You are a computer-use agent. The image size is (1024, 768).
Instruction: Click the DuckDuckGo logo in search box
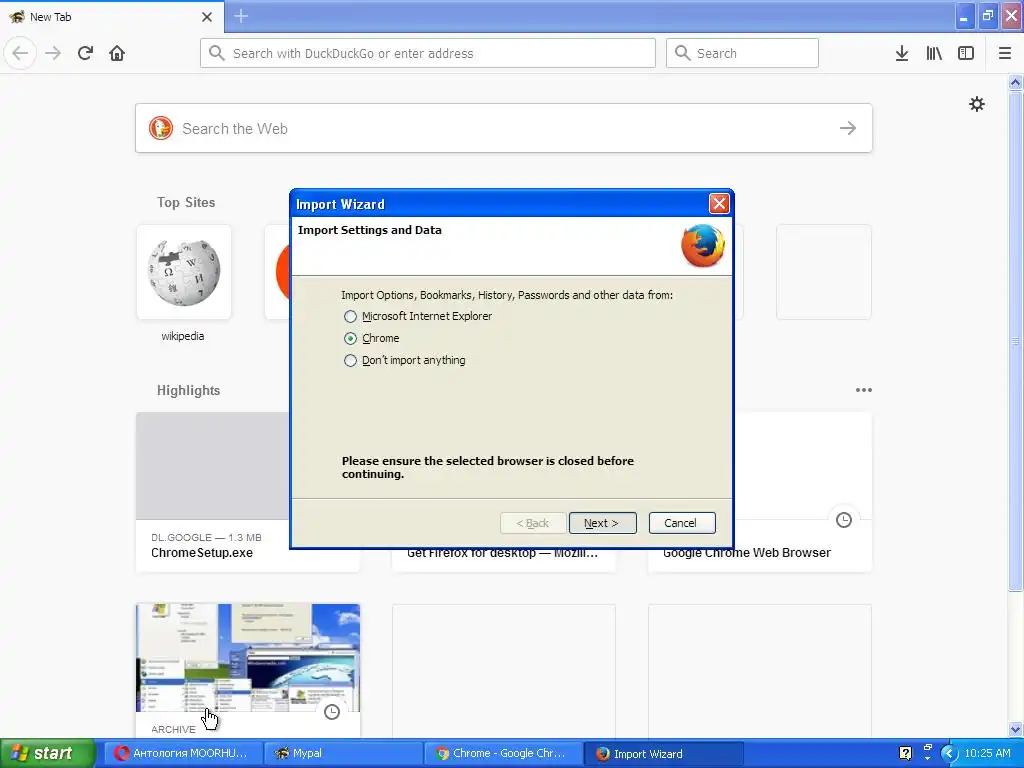point(161,128)
